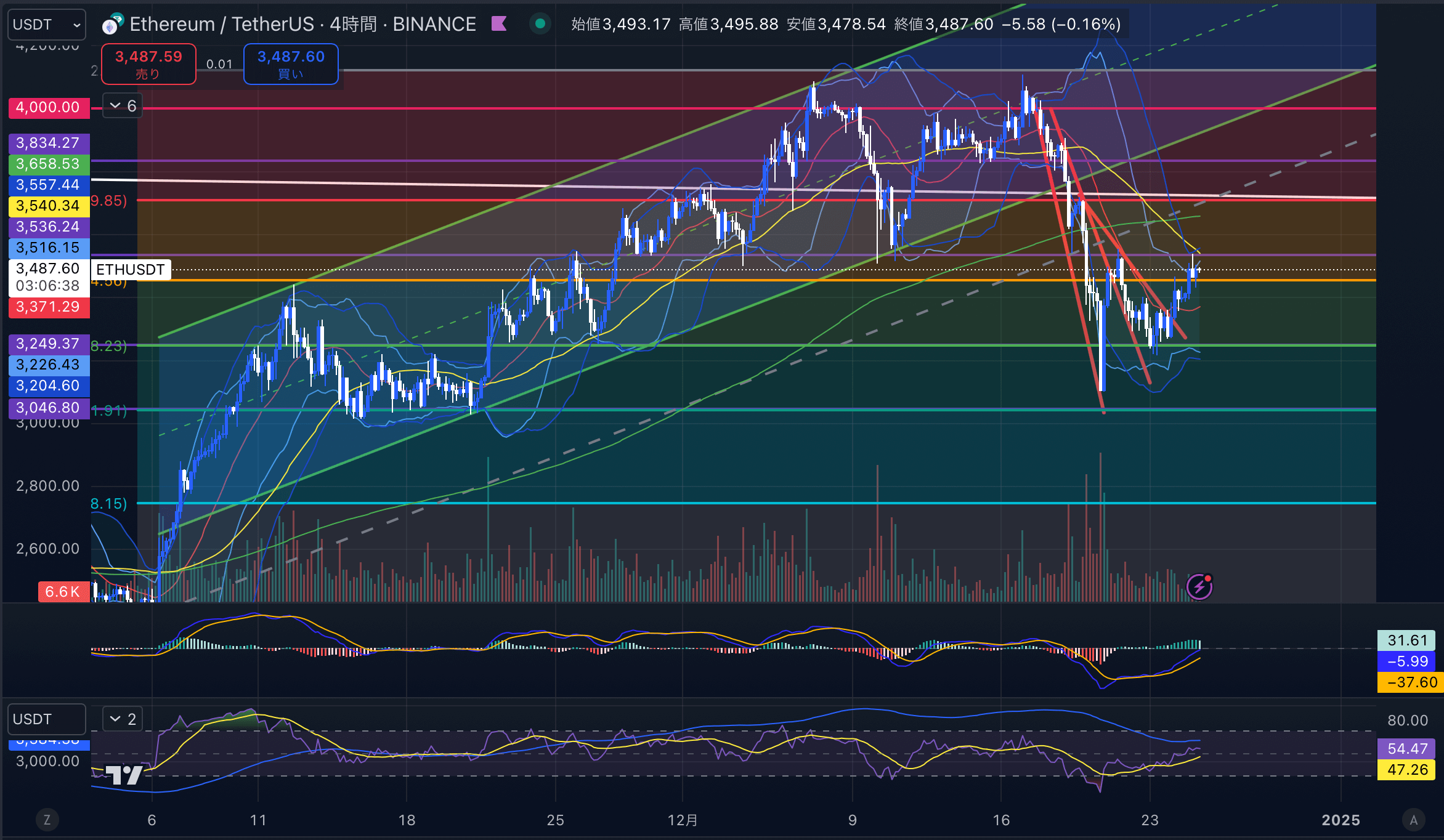This screenshot has height=840, width=1444.
Task: Click the 03:06:38 bar countdown timer
Action: (x=48, y=286)
